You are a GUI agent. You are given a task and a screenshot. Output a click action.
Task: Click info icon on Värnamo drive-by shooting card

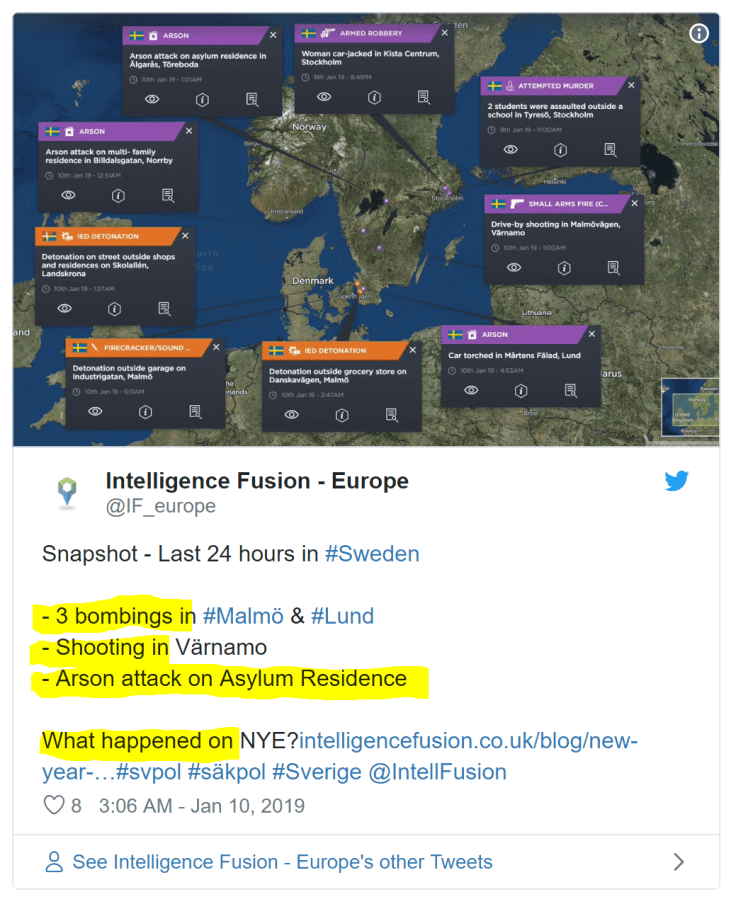pos(564,267)
